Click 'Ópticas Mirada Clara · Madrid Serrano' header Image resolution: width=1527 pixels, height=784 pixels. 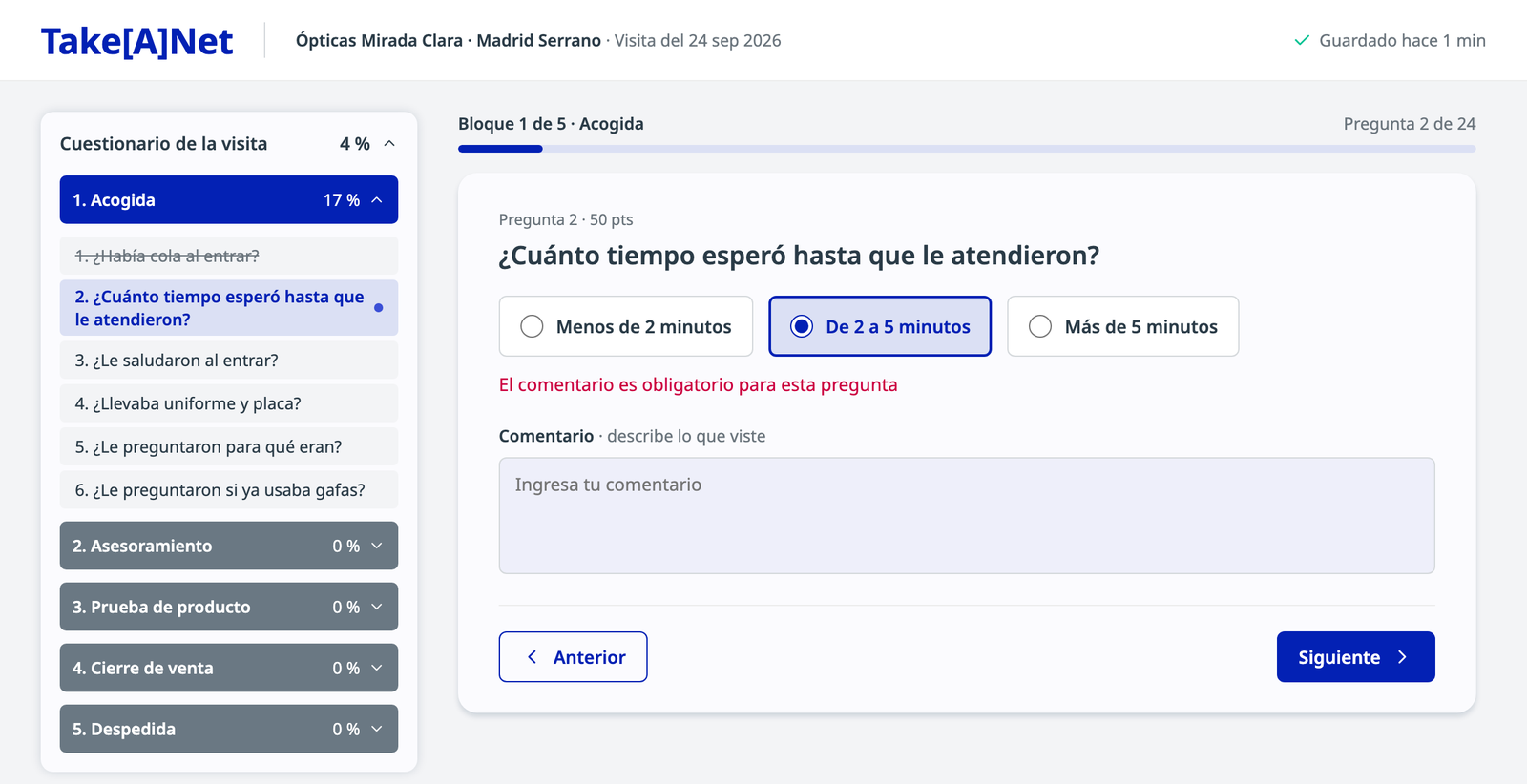coord(449,40)
